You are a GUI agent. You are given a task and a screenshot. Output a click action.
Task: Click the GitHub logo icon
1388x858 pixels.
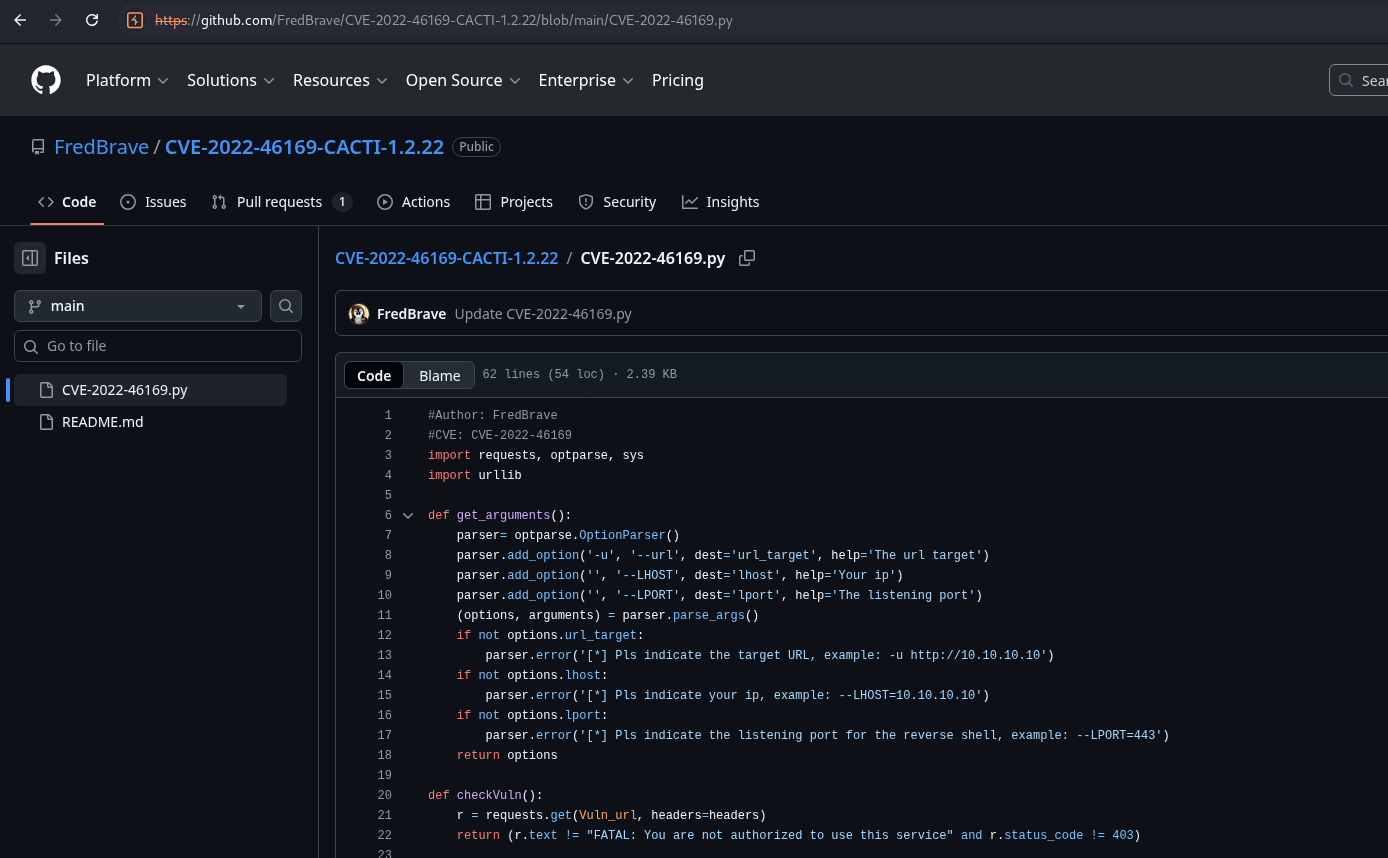pyautogui.click(x=46, y=80)
